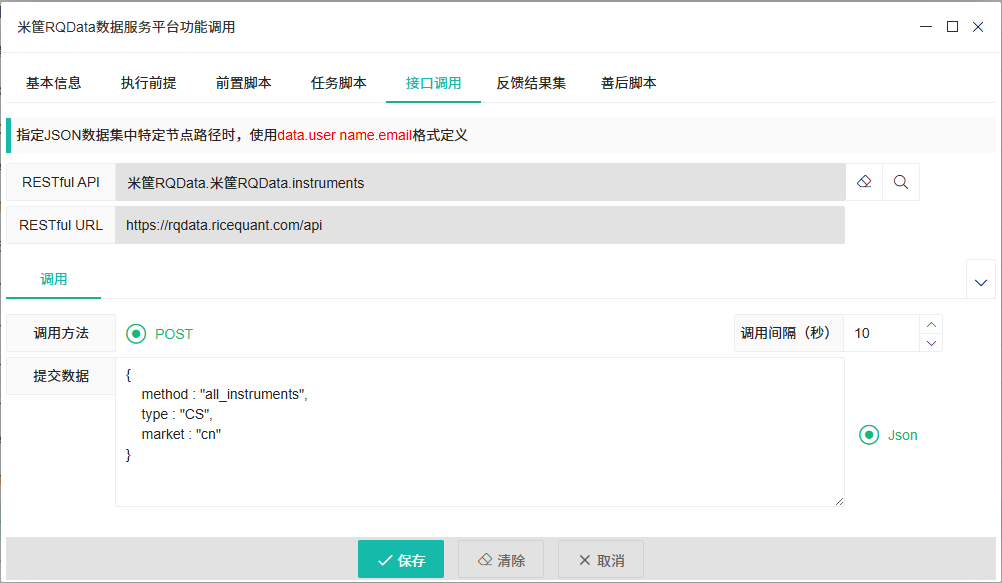Image resolution: width=1002 pixels, height=583 pixels.
Task: Click the 调用间隔 seconds value field
Action: pyautogui.click(x=880, y=333)
